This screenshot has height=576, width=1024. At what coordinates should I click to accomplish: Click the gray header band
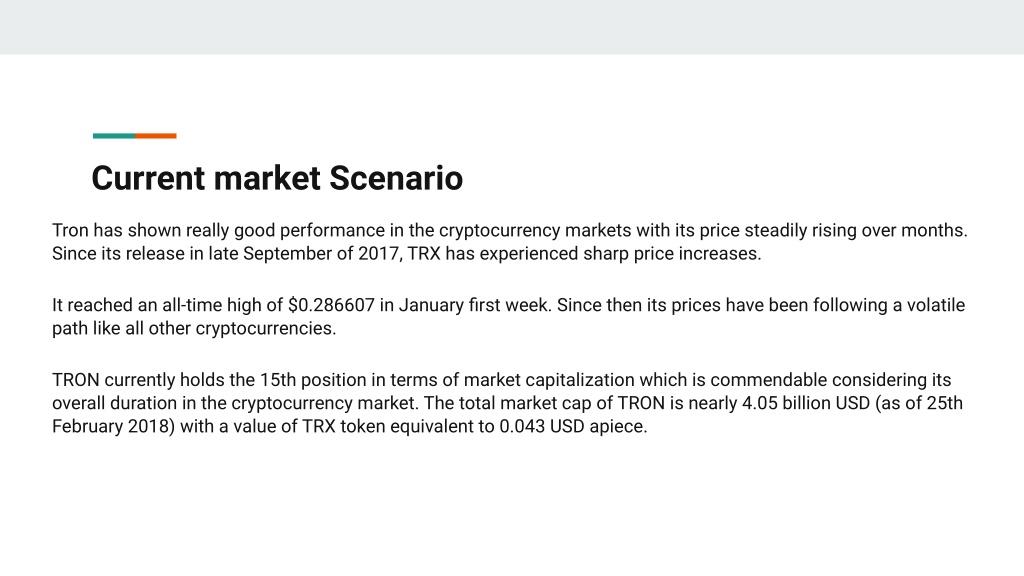[512, 27]
